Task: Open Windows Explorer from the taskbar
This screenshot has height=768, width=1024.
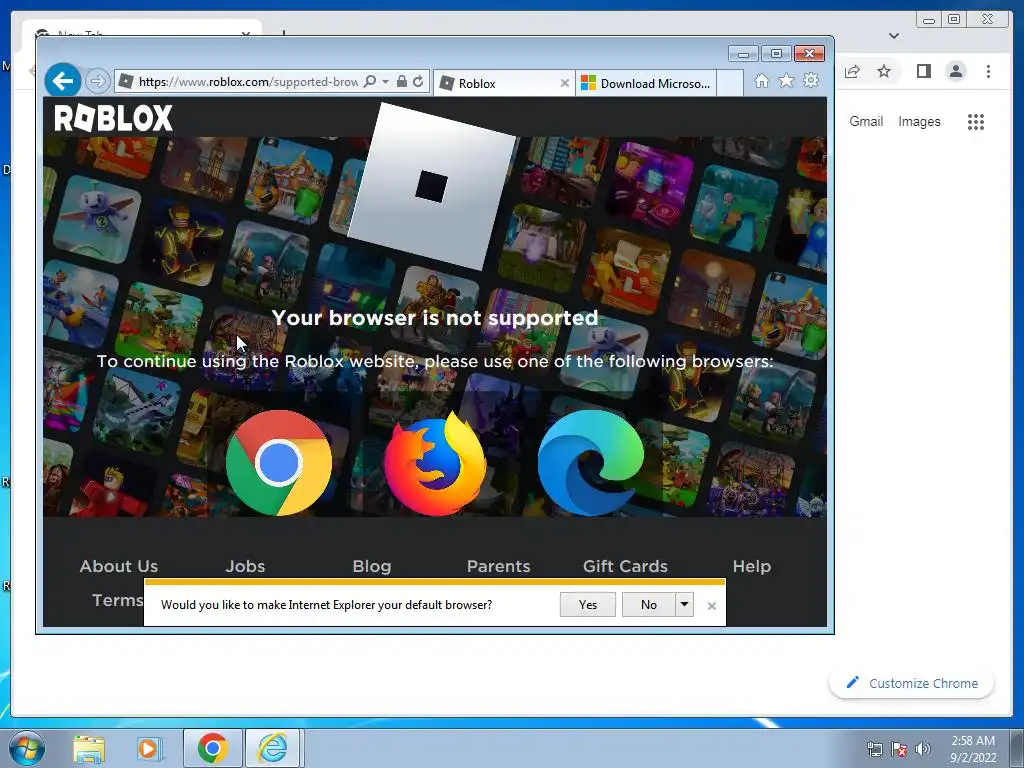Action: 89,749
